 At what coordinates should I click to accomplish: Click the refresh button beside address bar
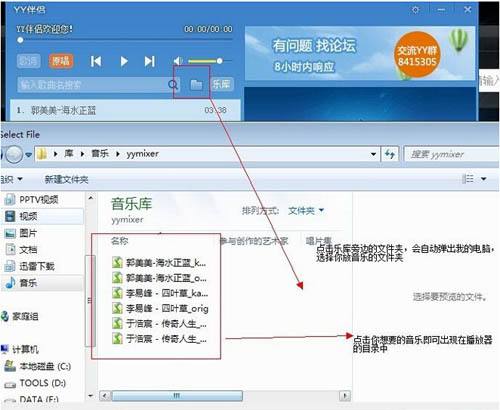(x=390, y=154)
